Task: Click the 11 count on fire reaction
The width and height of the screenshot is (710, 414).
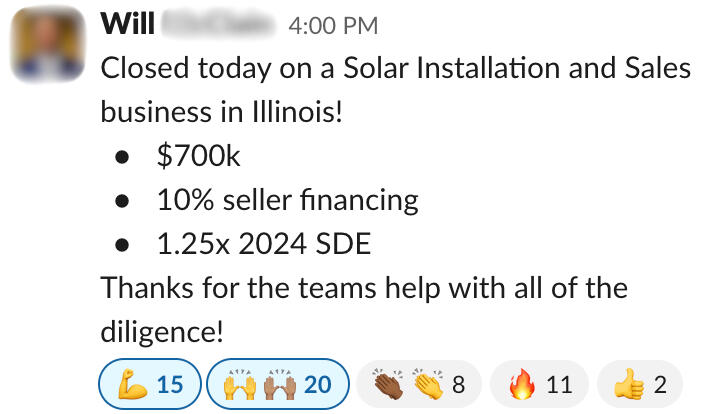Action: [559, 384]
